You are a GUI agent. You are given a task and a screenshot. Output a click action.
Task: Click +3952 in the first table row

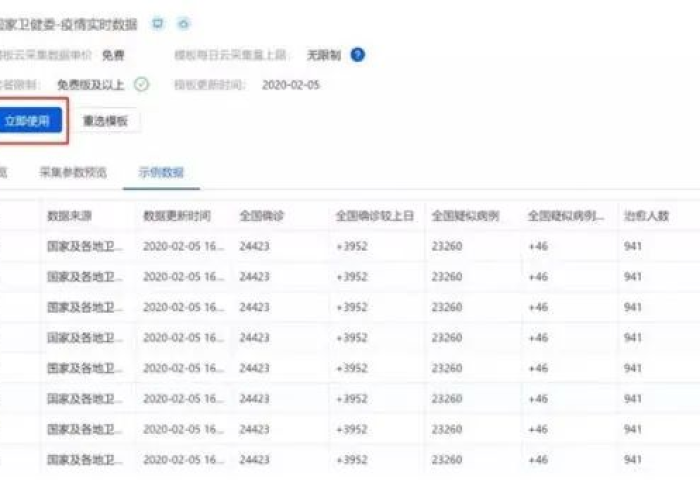coord(352,246)
